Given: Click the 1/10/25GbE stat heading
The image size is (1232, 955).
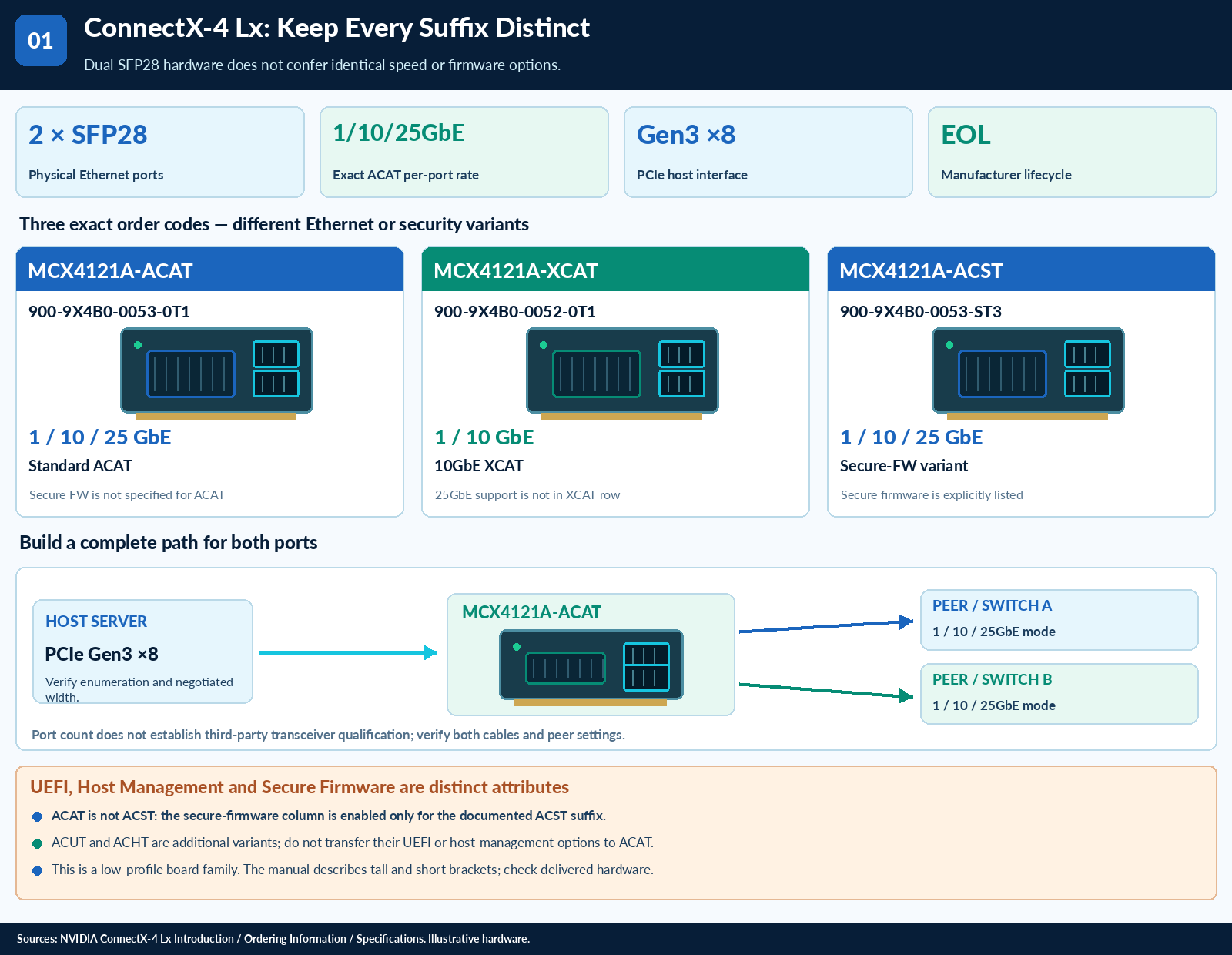Looking at the screenshot, I should coord(398,132).
